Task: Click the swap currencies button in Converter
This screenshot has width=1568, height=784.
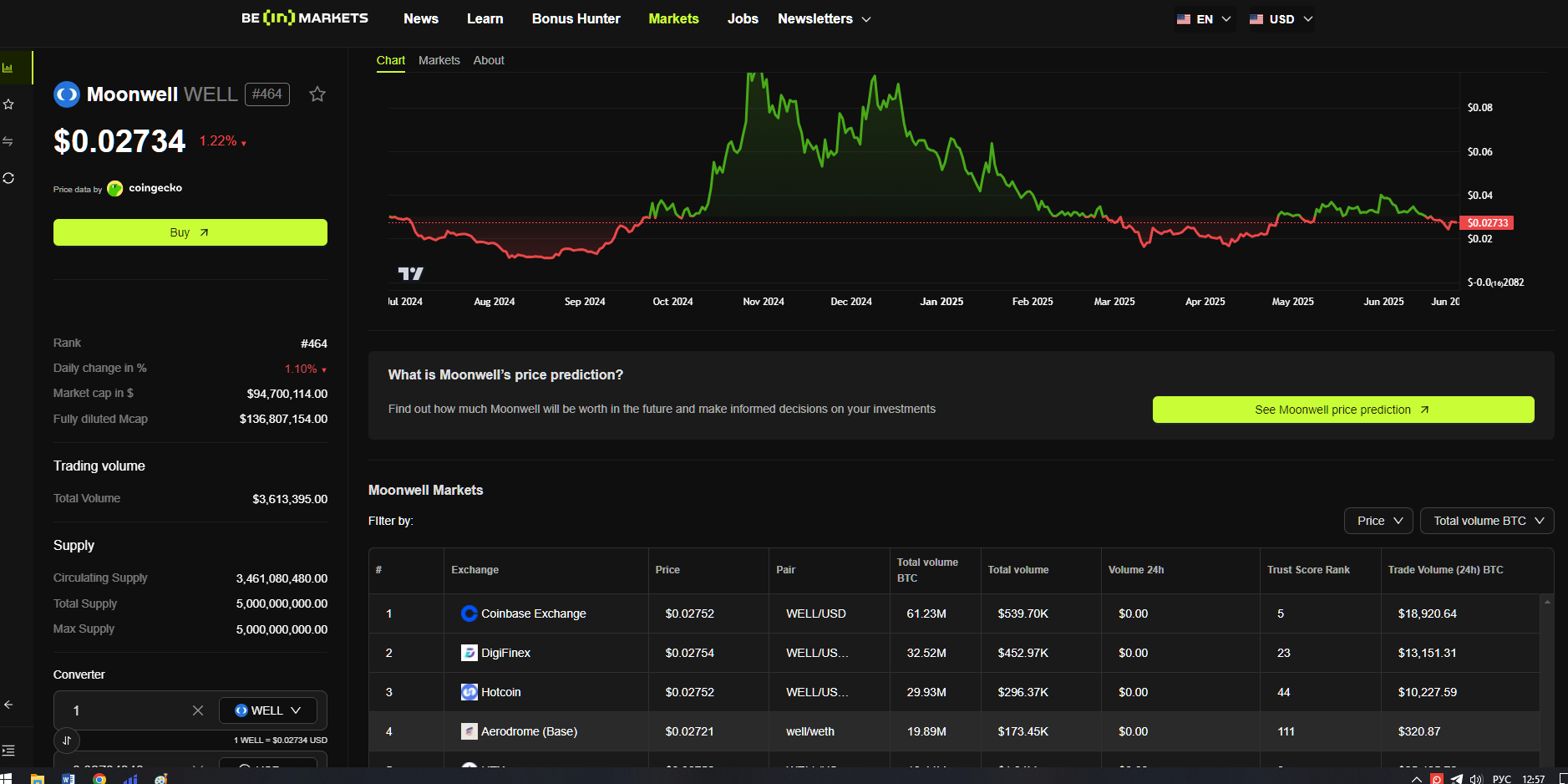Action: tap(67, 740)
